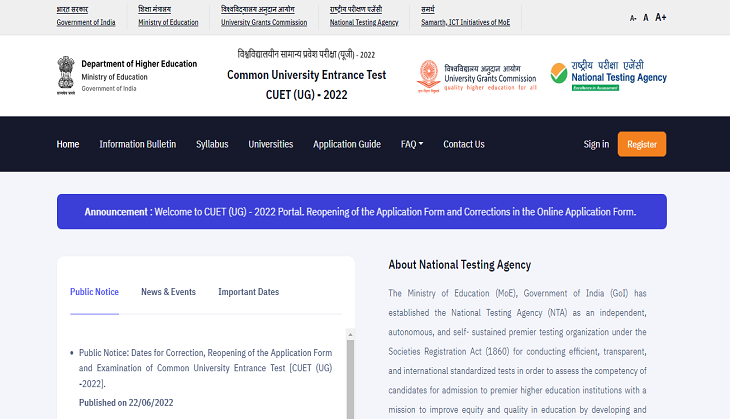The width and height of the screenshot is (730, 419).
Task: Click the Sign in link
Action: point(596,144)
